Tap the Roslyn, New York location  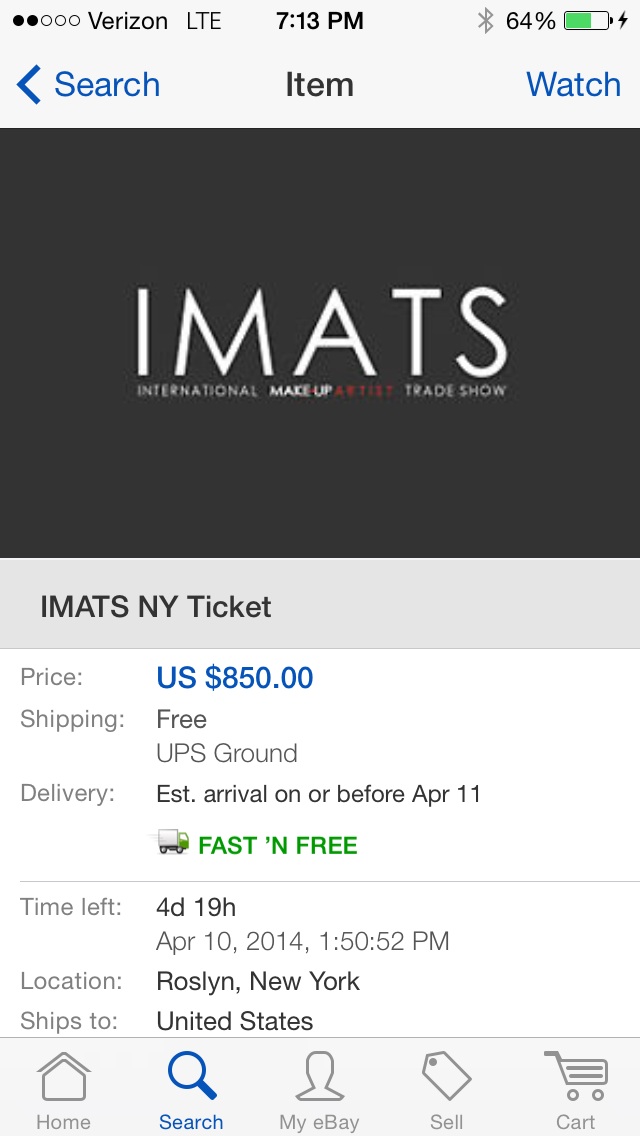click(258, 981)
